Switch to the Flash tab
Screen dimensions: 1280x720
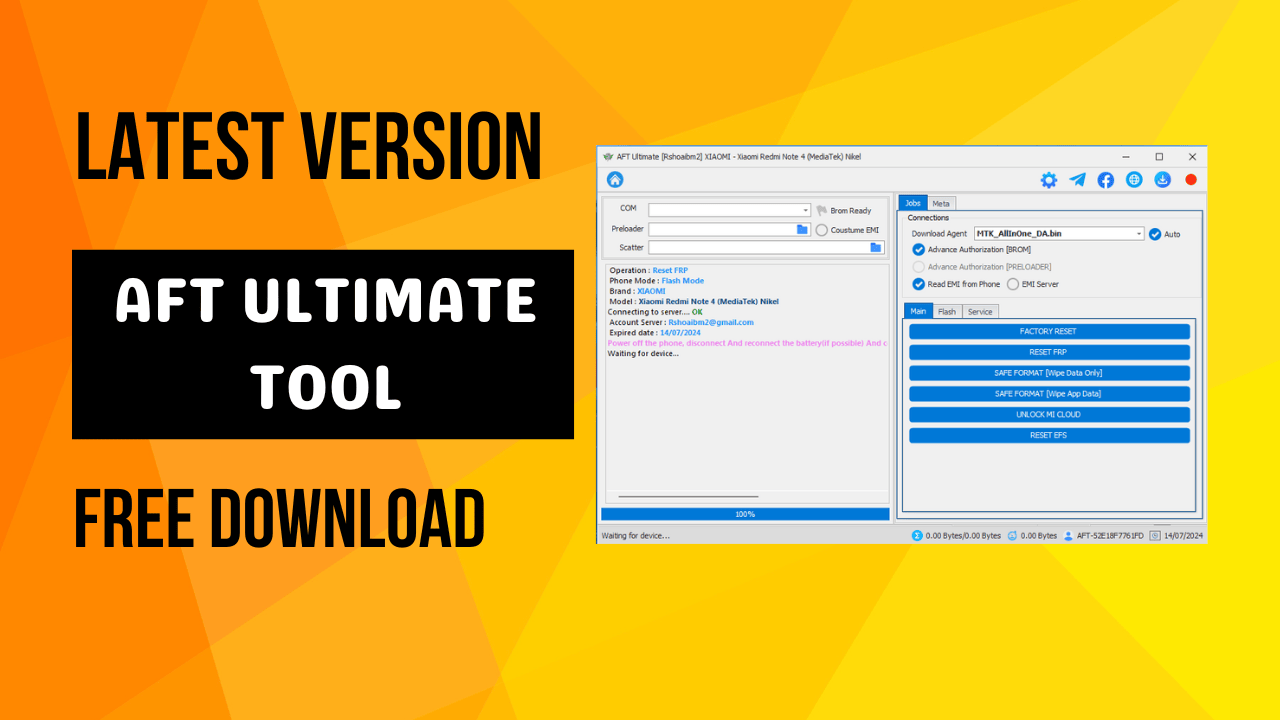pos(945,311)
